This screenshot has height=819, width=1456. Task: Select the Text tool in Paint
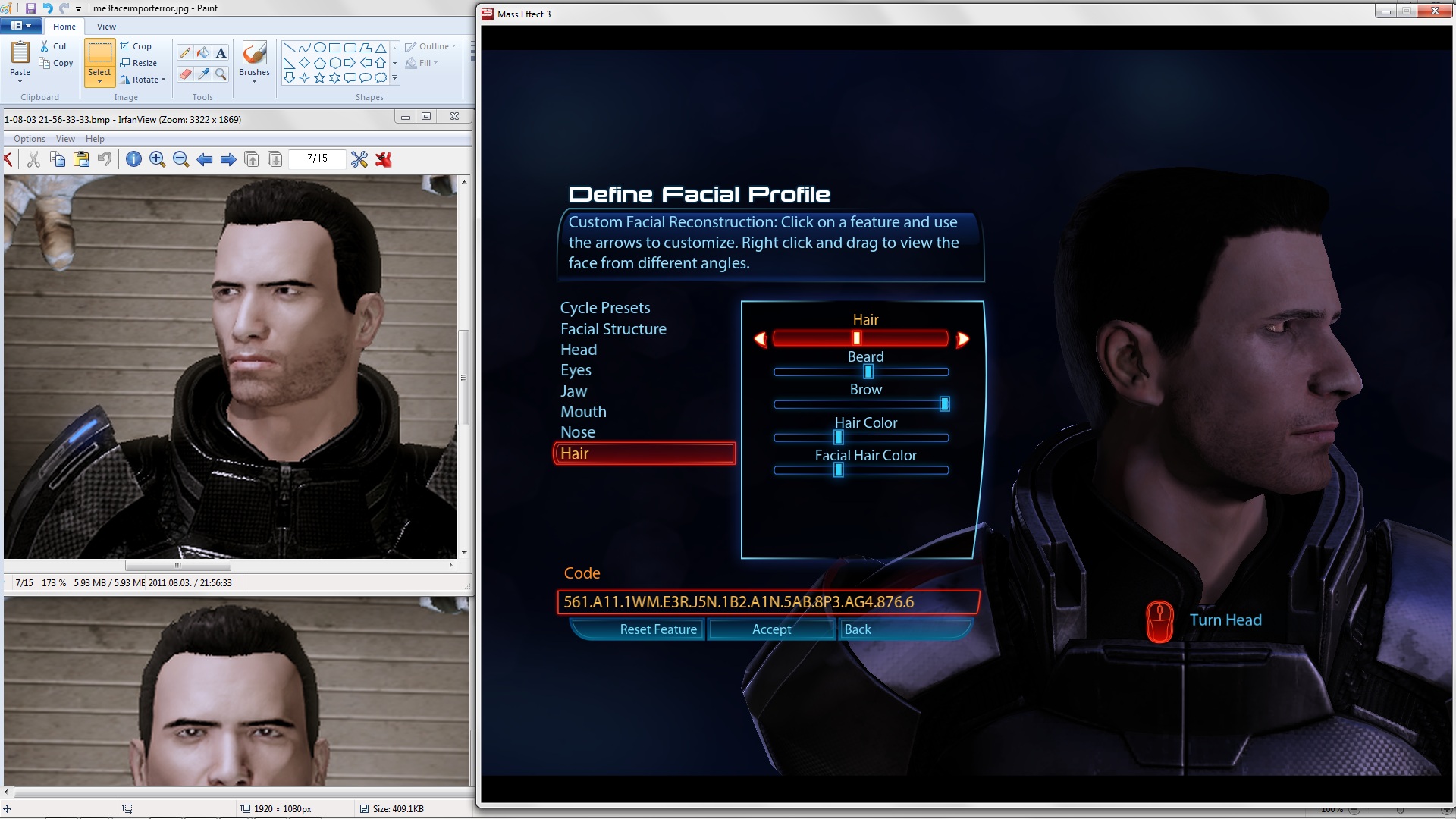click(221, 52)
